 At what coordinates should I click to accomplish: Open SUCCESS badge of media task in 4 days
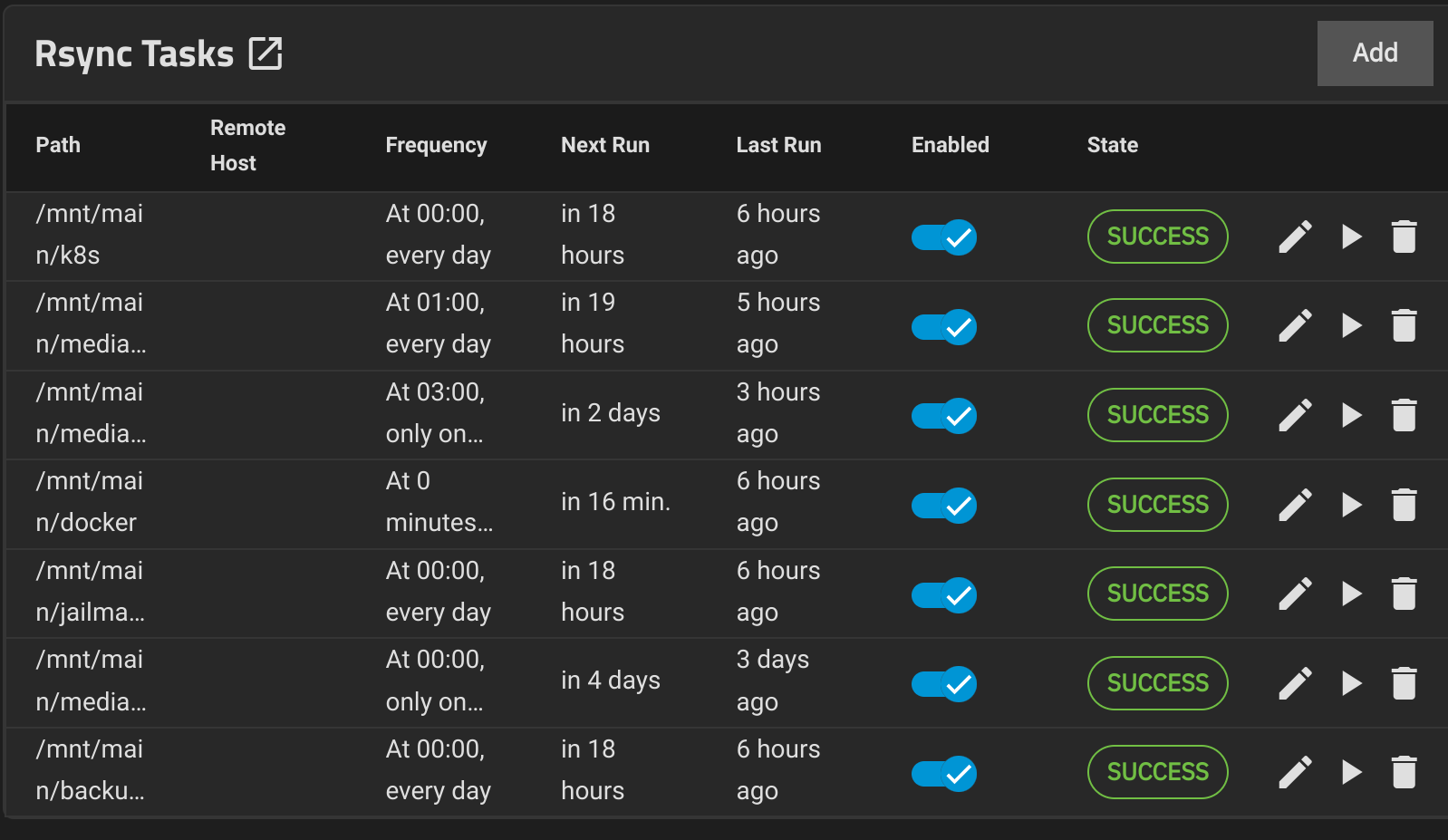tap(1157, 683)
